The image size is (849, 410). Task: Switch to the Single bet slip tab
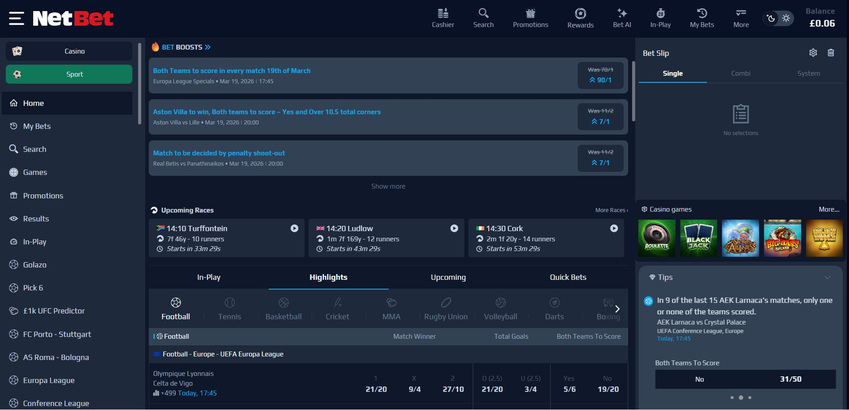tap(672, 74)
